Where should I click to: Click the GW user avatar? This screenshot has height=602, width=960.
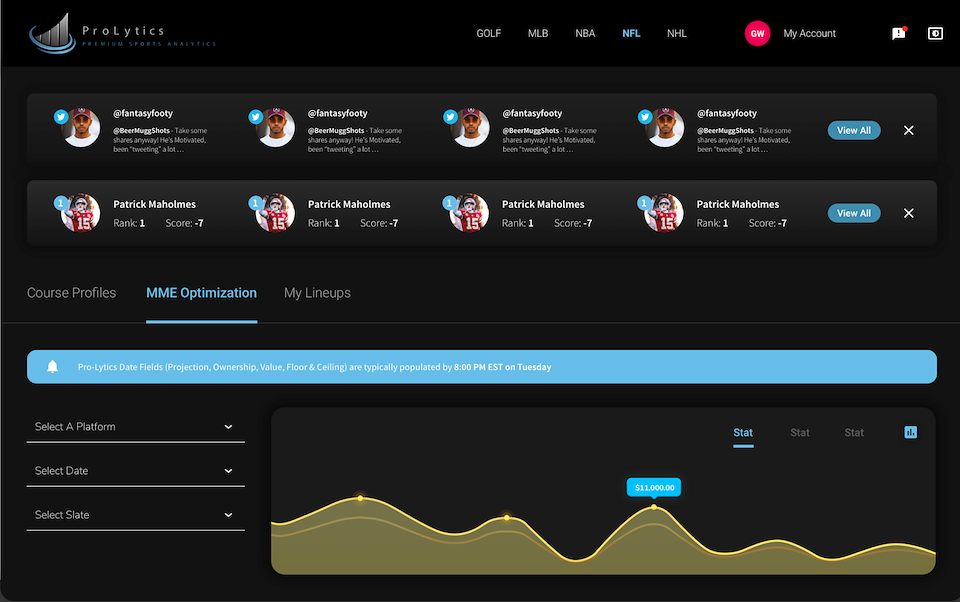757,34
